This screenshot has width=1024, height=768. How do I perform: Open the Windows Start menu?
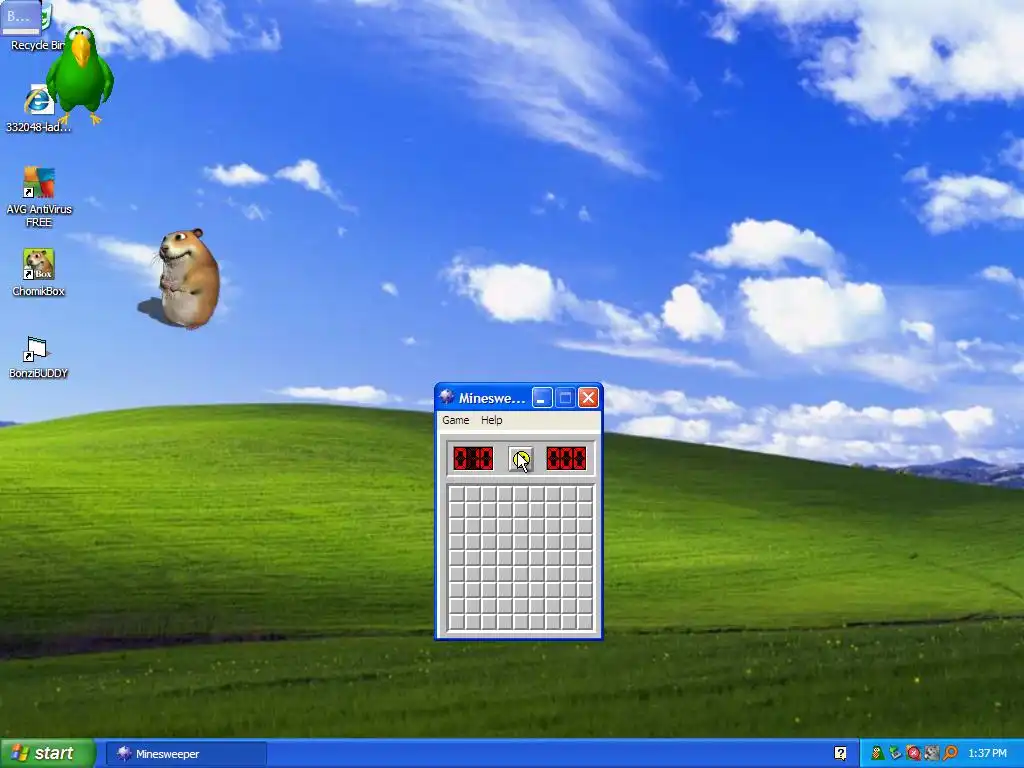point(47,754)
